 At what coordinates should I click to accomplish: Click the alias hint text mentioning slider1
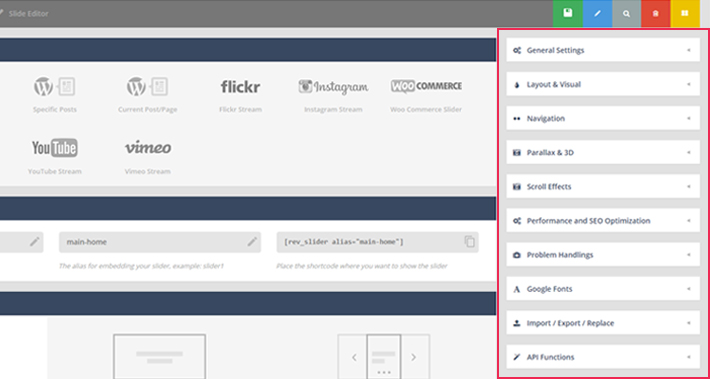(x=141, y=266)
